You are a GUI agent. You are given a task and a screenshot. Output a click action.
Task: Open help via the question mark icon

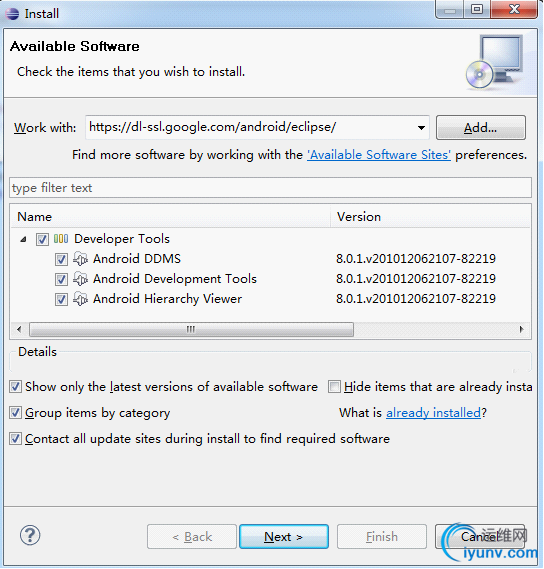30,535
